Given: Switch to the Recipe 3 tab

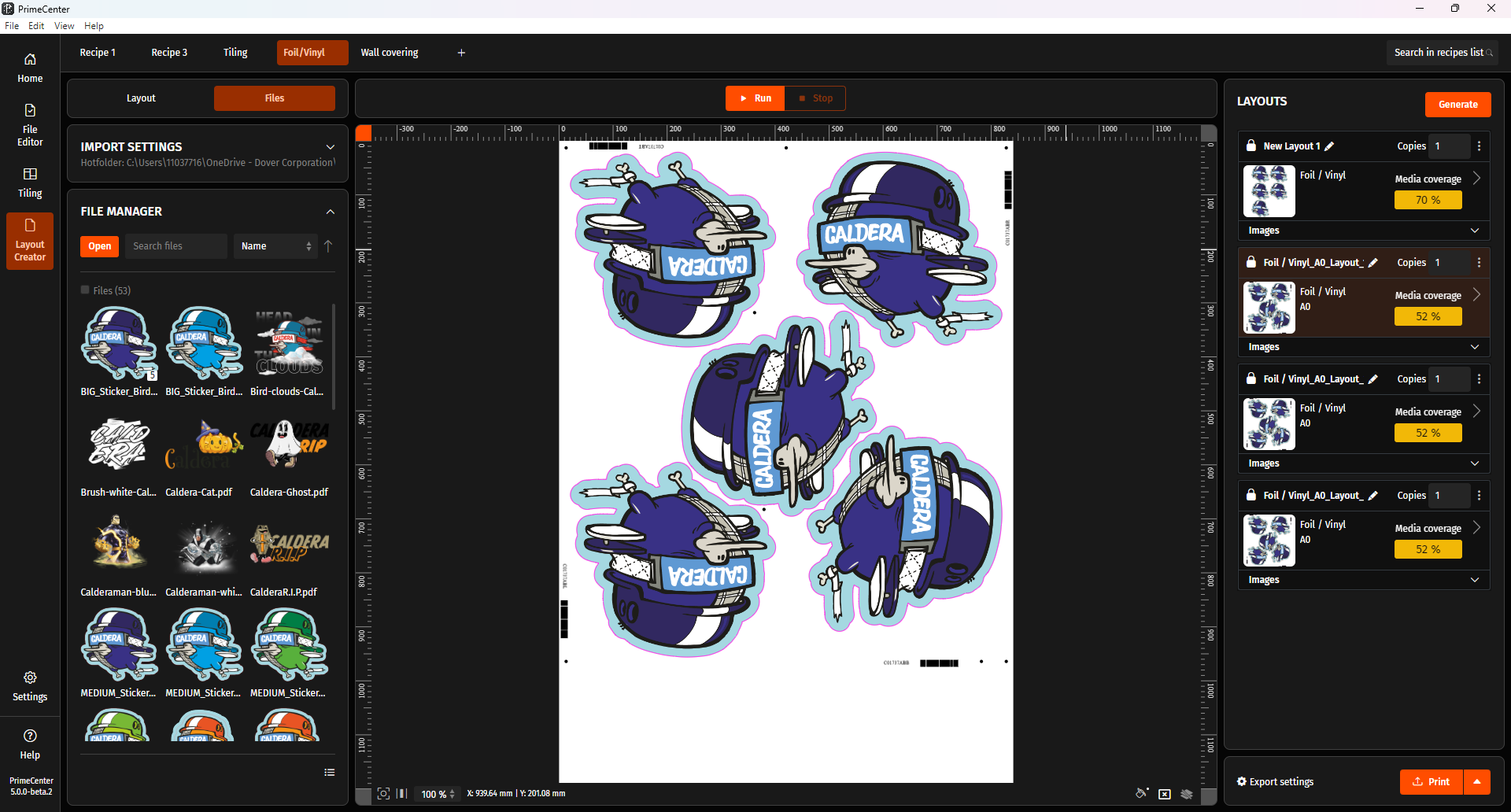Looking at the screenshot, I should [x=169, y=53].
